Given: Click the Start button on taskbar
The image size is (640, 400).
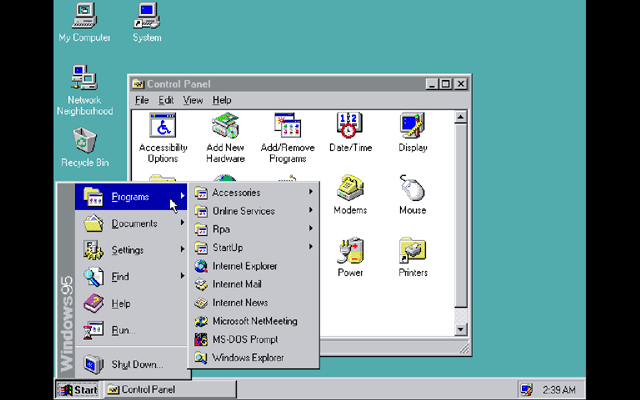Looking at the screenshot, I should click(78, 390).
